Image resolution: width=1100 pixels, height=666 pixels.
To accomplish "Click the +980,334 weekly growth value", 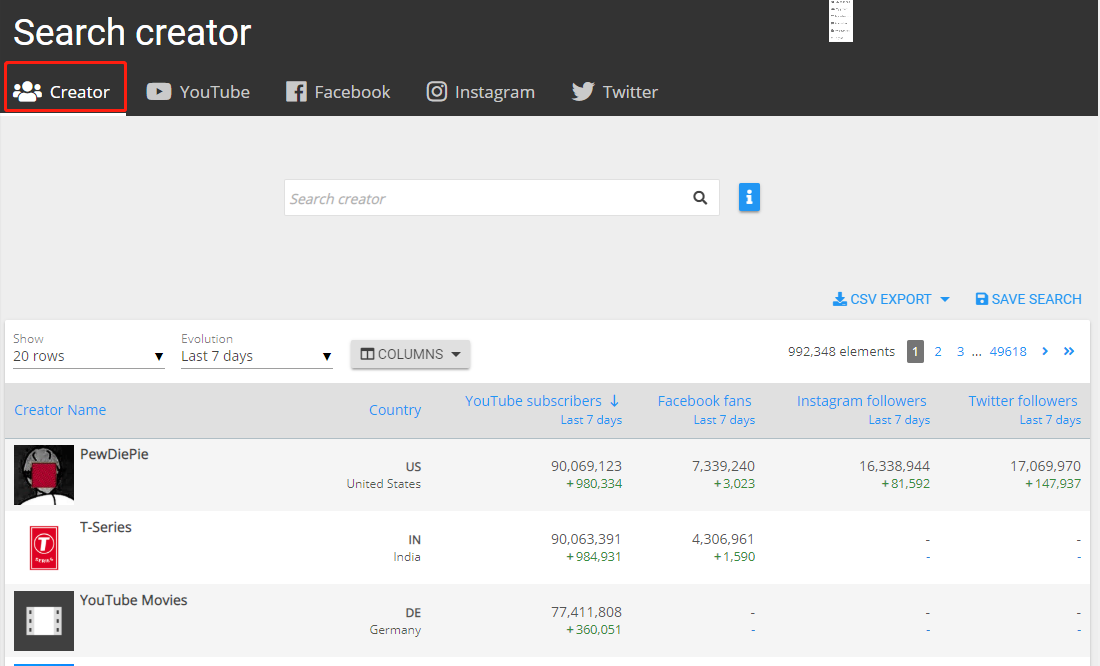I will click(x=594, y=484).
